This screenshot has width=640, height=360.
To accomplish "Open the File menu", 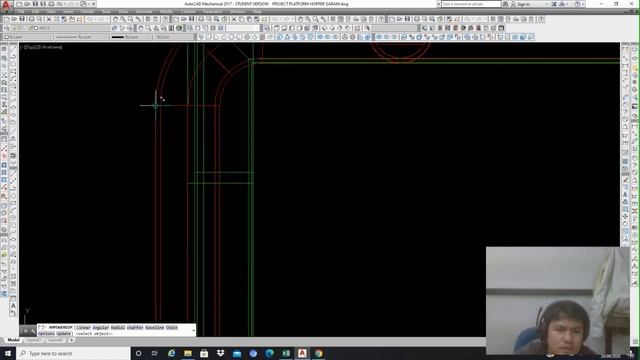I will point(20,11).
